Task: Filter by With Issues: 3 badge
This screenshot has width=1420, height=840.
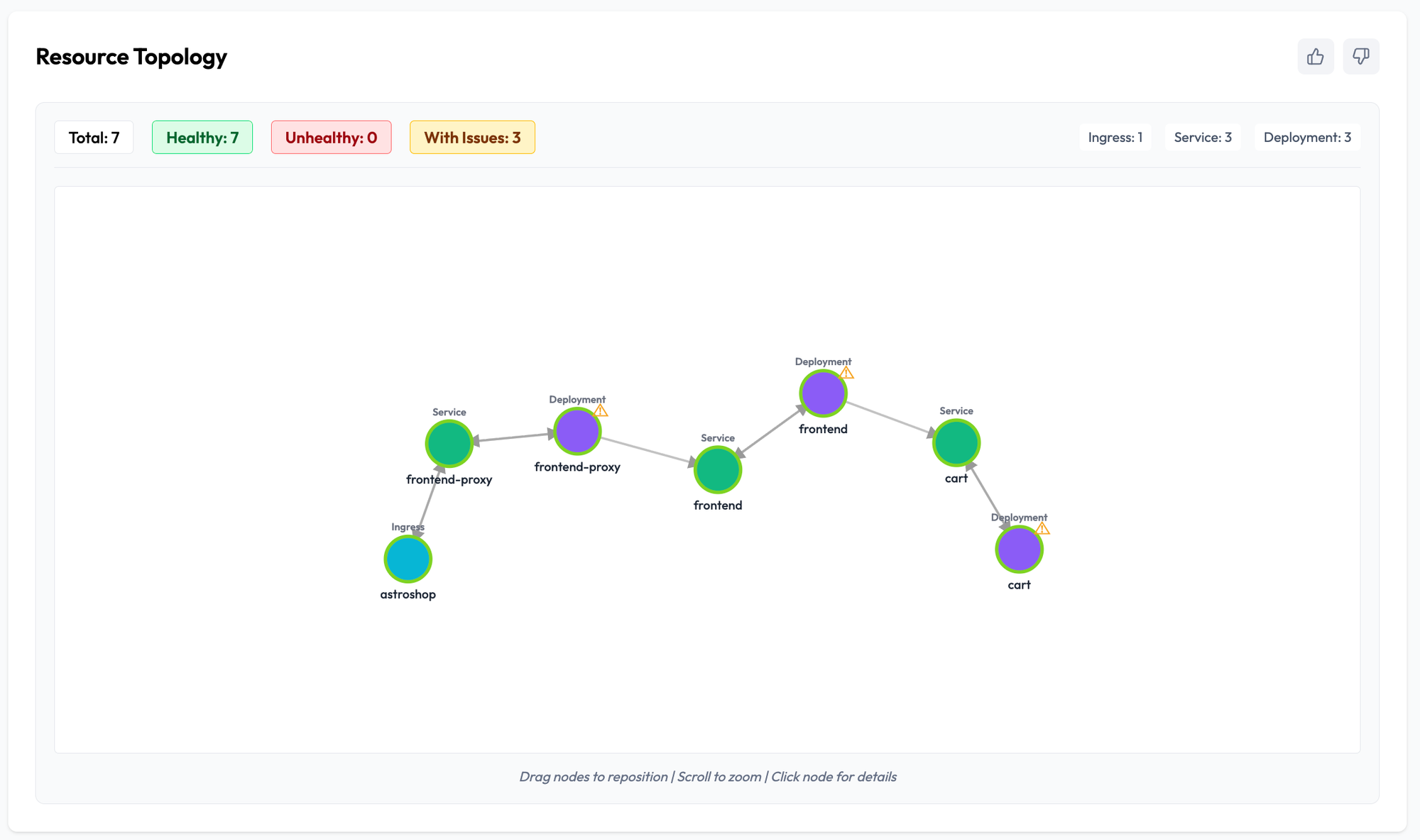Action: [x=472, y=137]
